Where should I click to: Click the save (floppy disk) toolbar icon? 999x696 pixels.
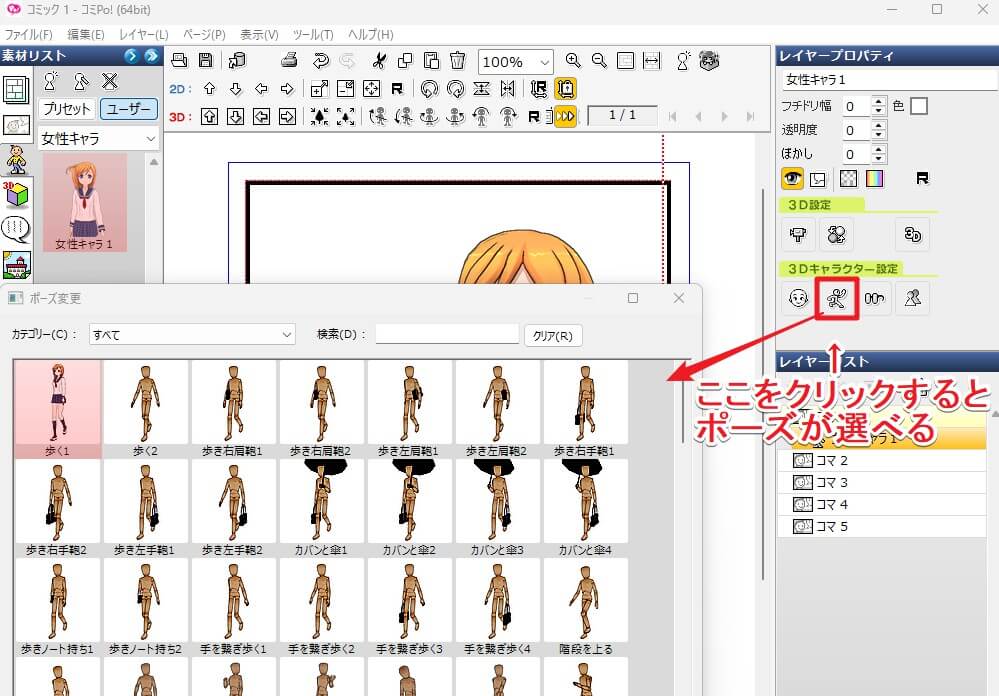click(x=205, y=61)
